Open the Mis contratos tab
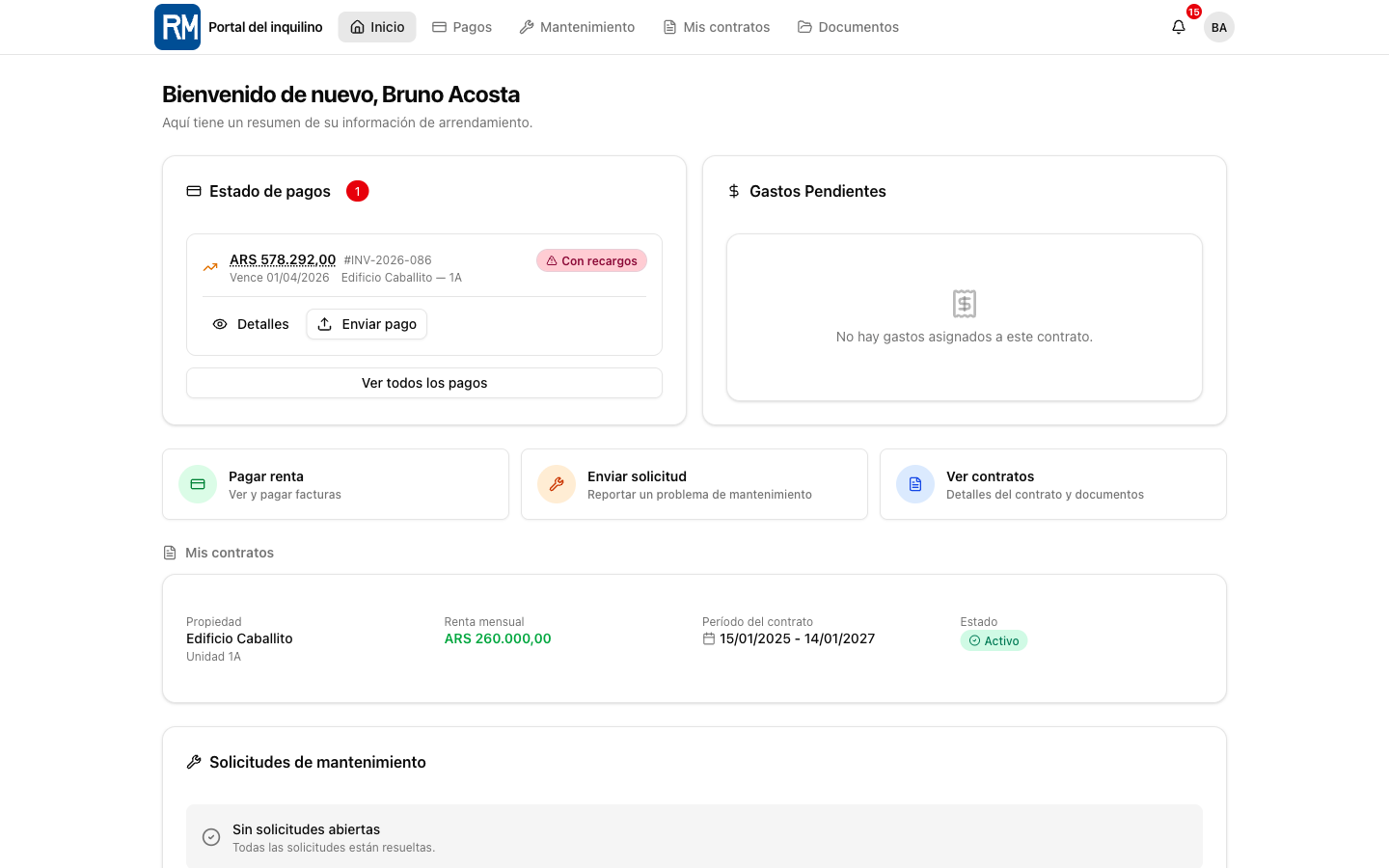This screenshot has width=1389, height=868. [717, 27]
